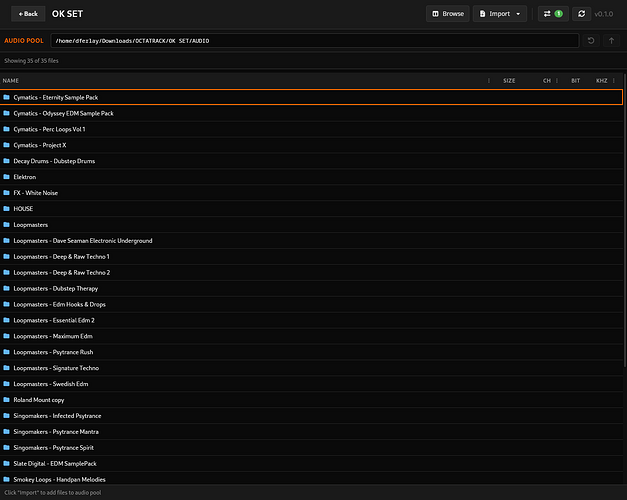Select Singomakers - Psytrance Spirit folder

pos(311,448)
